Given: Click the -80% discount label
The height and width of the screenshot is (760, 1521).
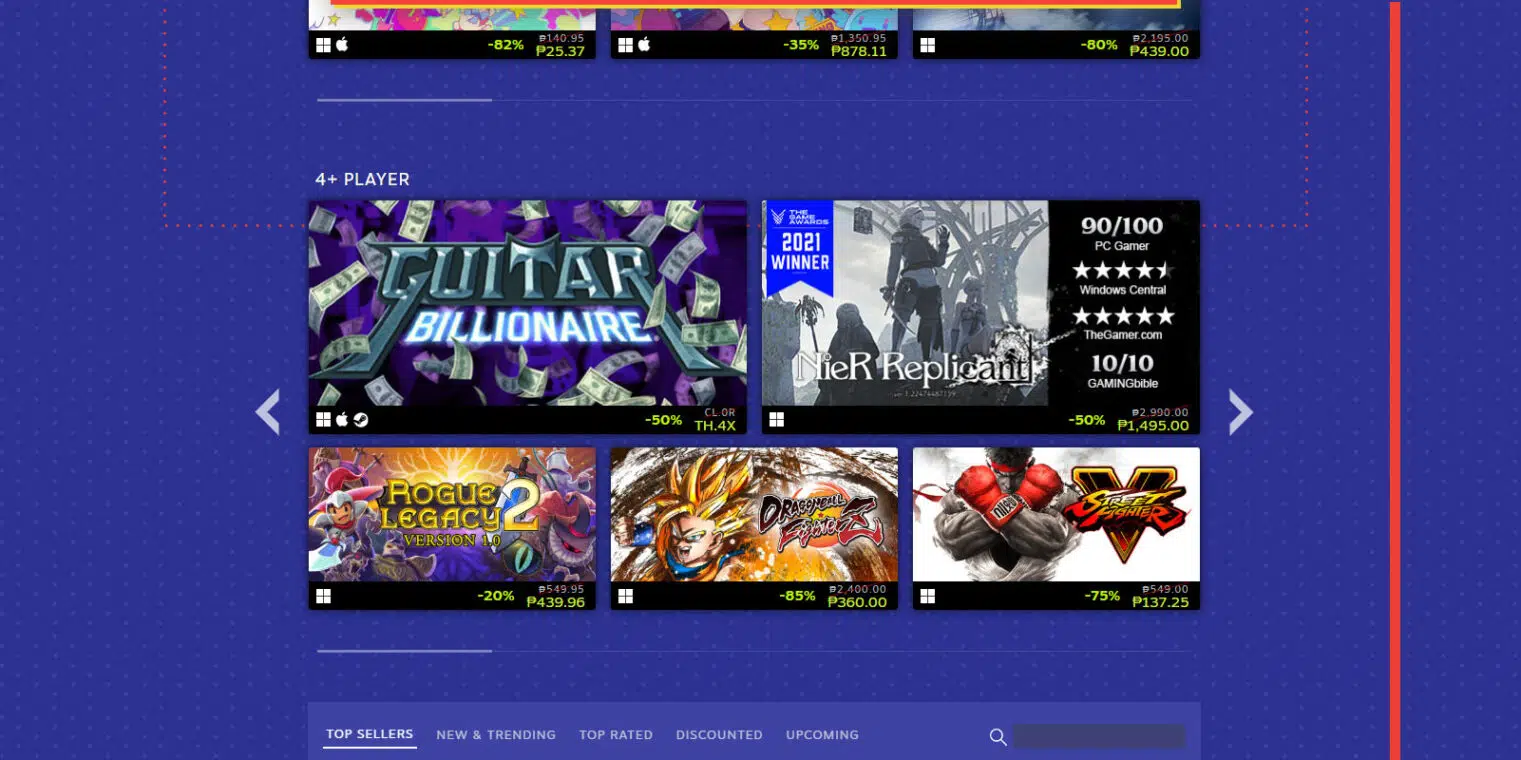Looking at the screenshot, I should 1099,45.
